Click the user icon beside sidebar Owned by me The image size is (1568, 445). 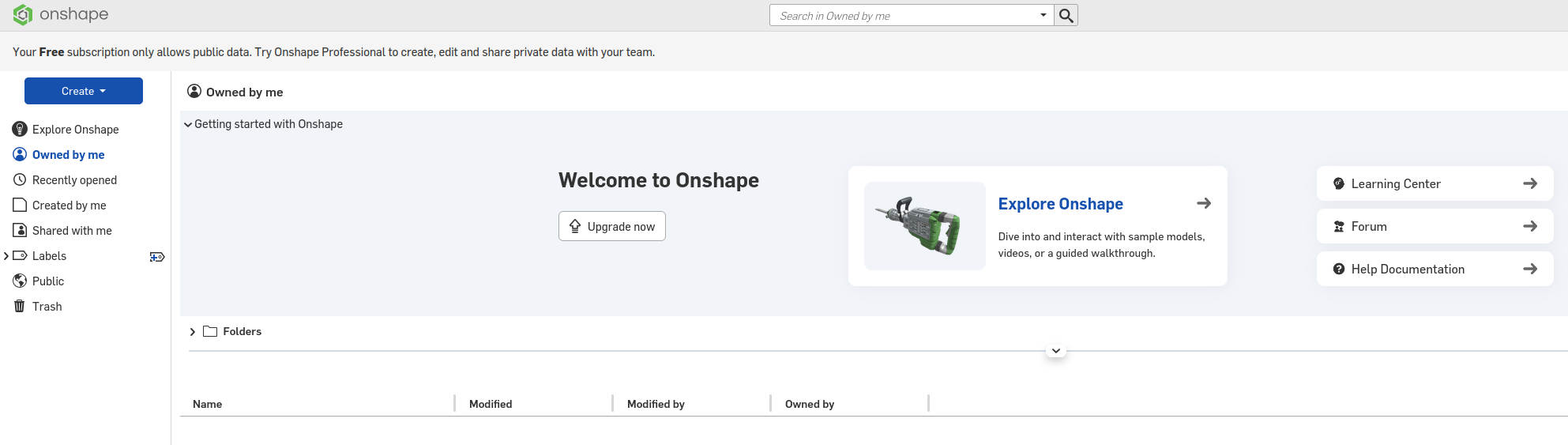20,154
